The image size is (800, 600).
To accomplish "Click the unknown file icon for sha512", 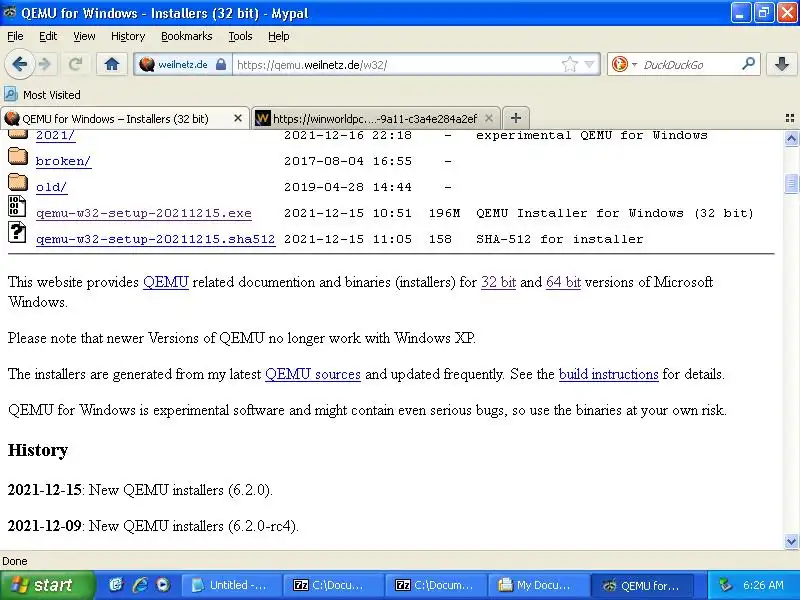I will click(17, 232).
